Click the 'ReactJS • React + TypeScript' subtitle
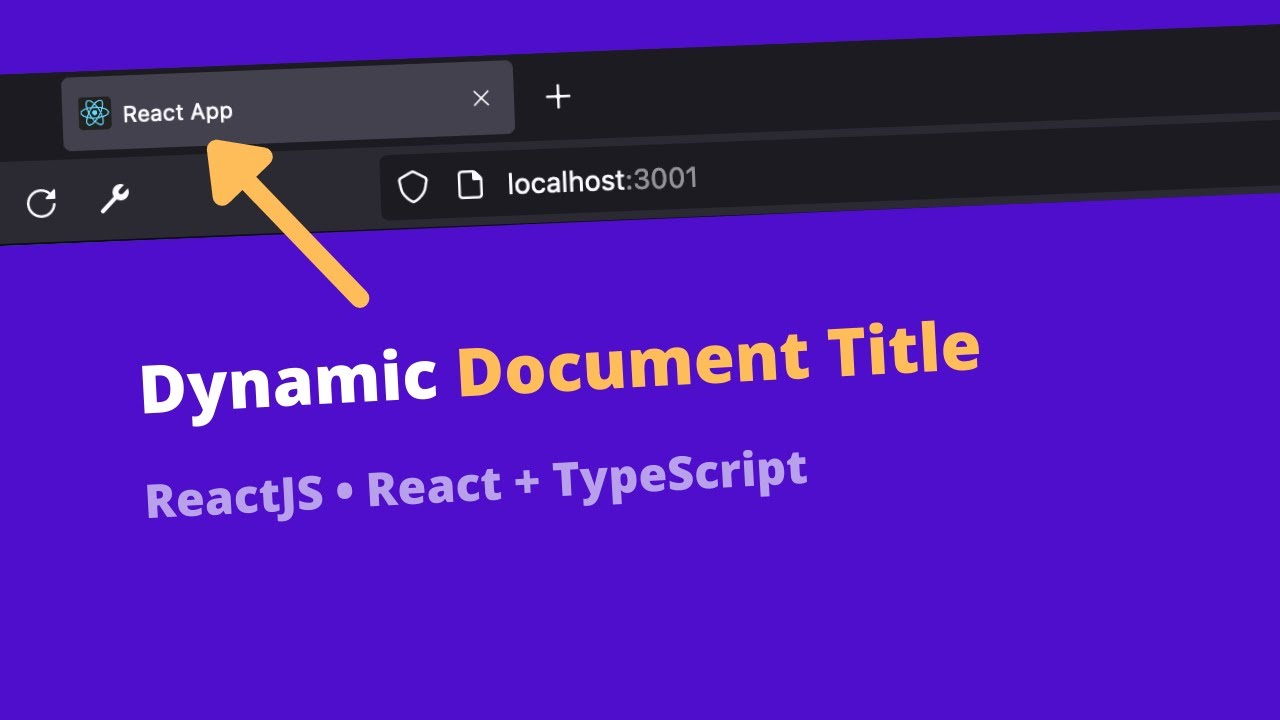Viewport: 1280px width, 720px height. pos(476,484)
